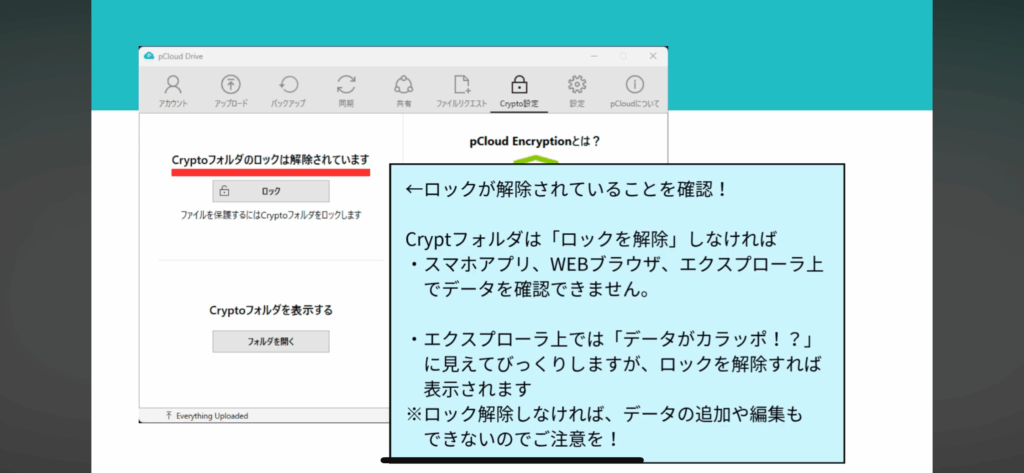Click the フォルダを開く button
This screenshot has height=473, width=1024.
(x=271, y=342)
